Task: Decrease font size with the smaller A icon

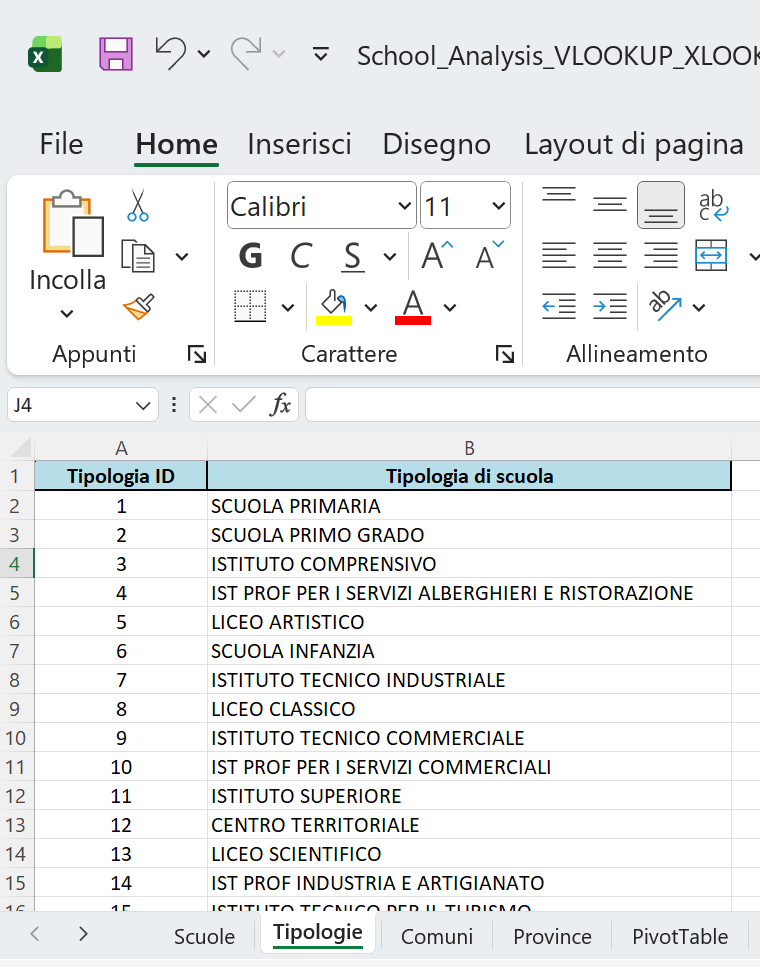Action: coord(483,256)
